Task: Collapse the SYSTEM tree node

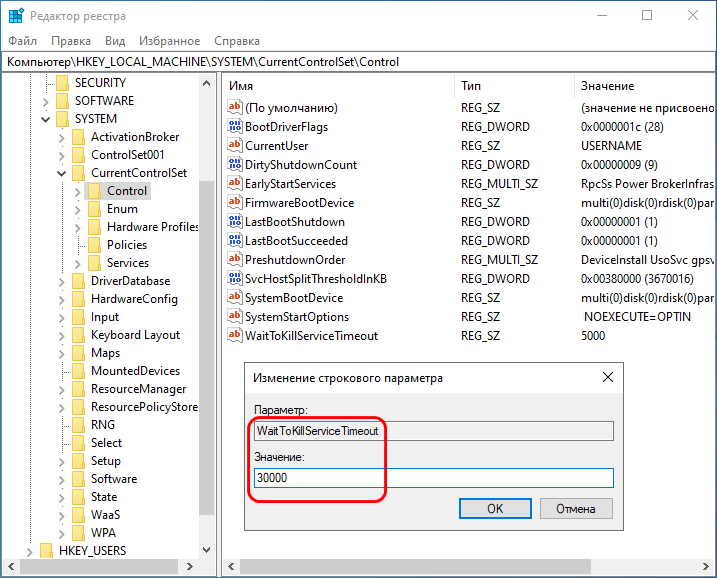Action: (x=45, y=119)
